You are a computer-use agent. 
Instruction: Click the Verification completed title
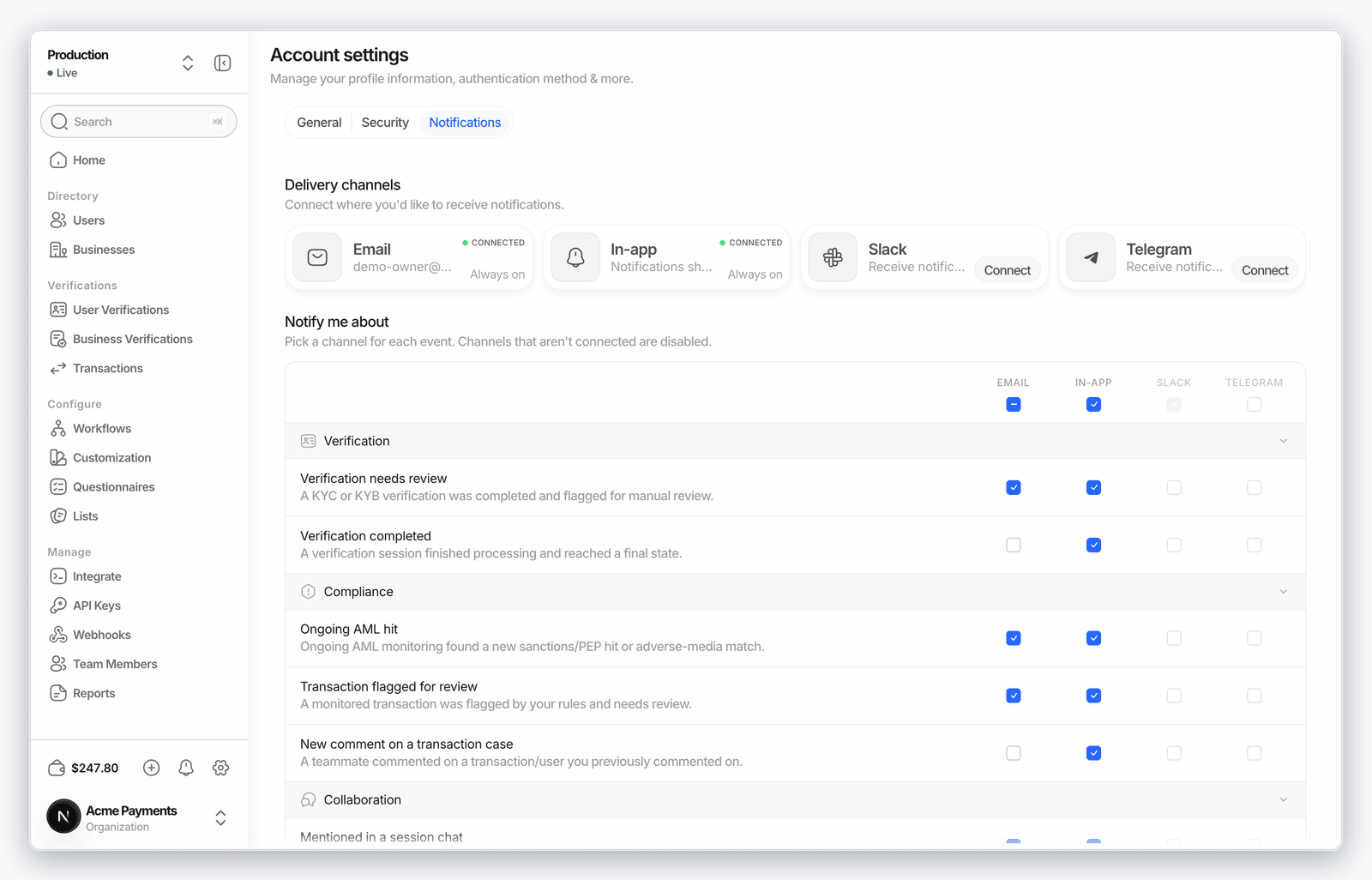click(x=365, y=536)
